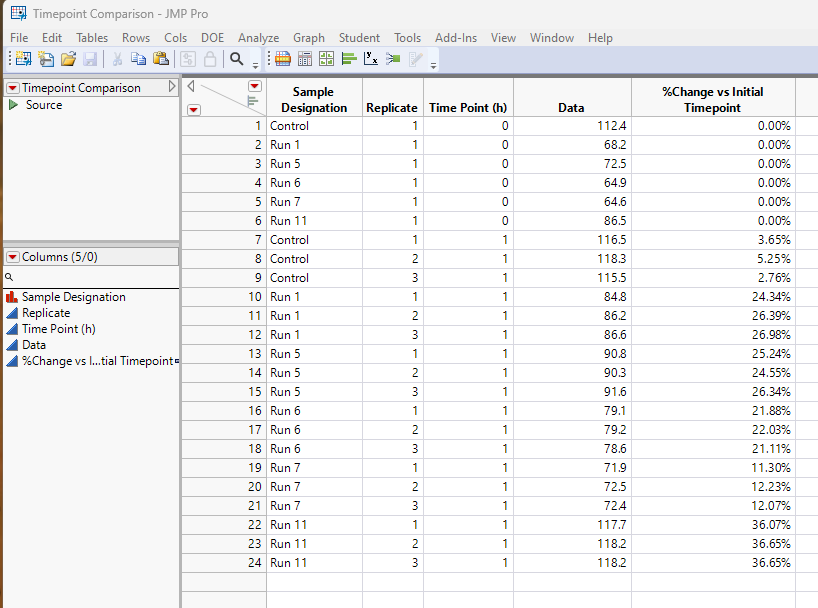Open the Analyze menu
The width and height of the screenshot is (818, 608).
pos(258,38)
